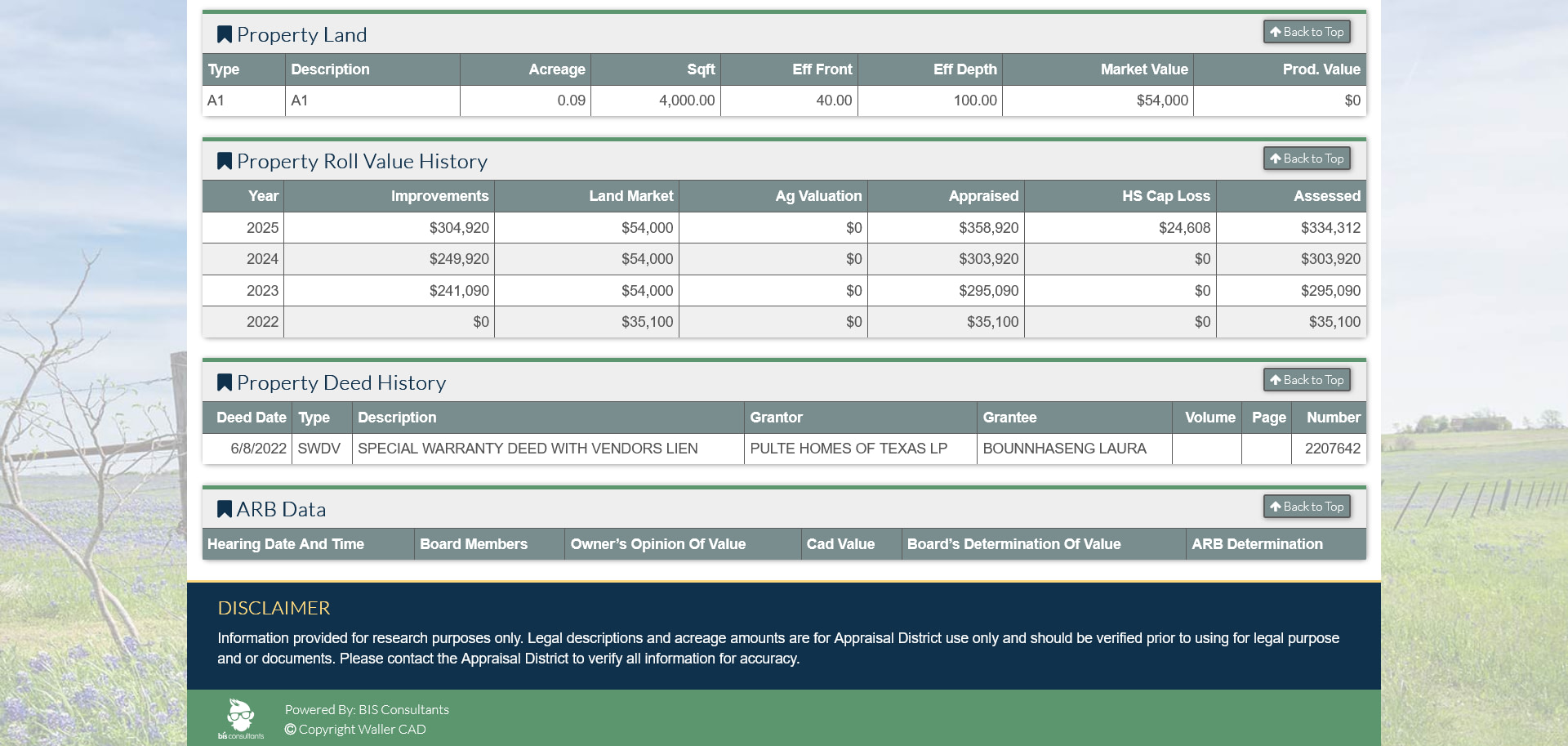
Task: Click the Market Value column header
Action: (1098, 69)
